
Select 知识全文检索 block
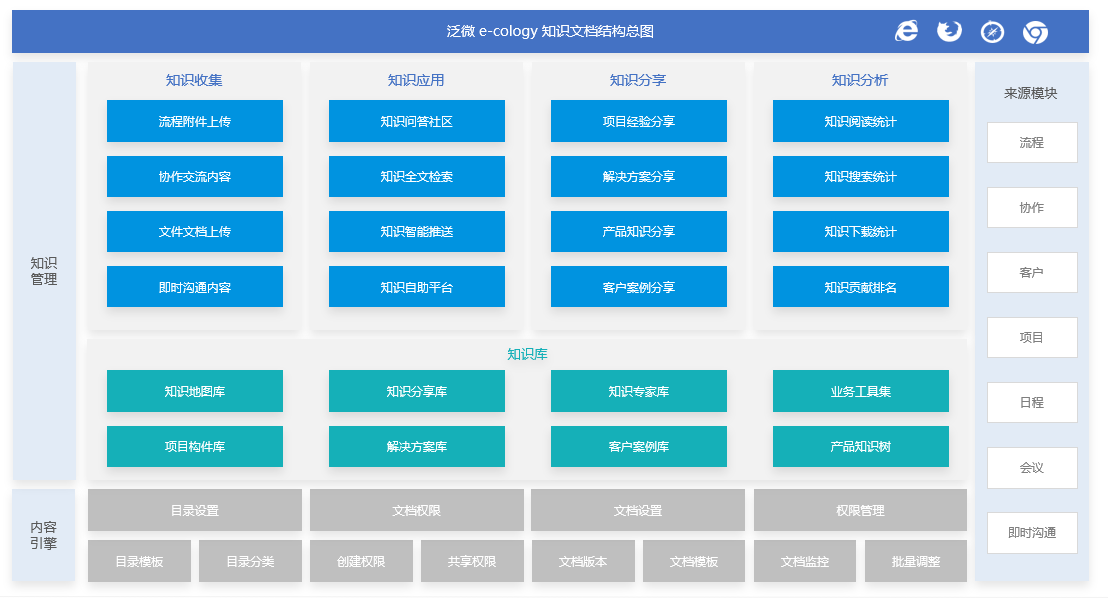(417, 176)
